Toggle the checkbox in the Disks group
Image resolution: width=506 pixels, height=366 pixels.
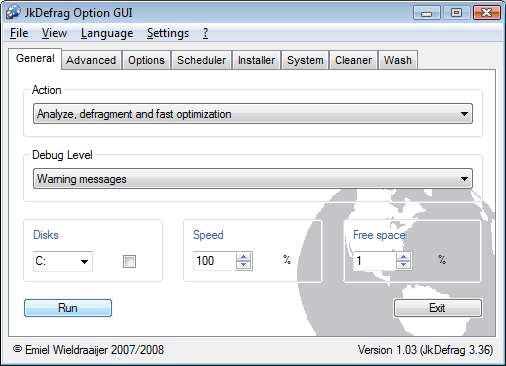pyautogui.click(x=129, y=261)
